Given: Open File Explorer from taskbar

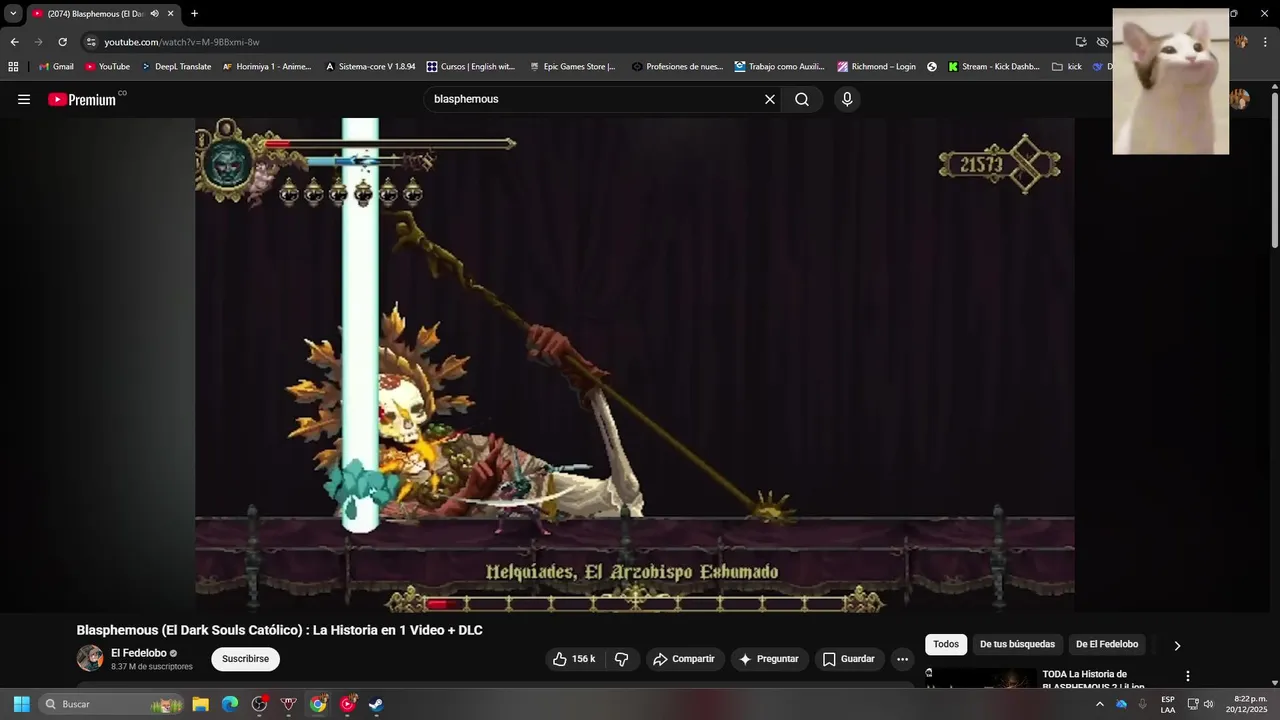Looking at the screenshot, I should [200, 704].
